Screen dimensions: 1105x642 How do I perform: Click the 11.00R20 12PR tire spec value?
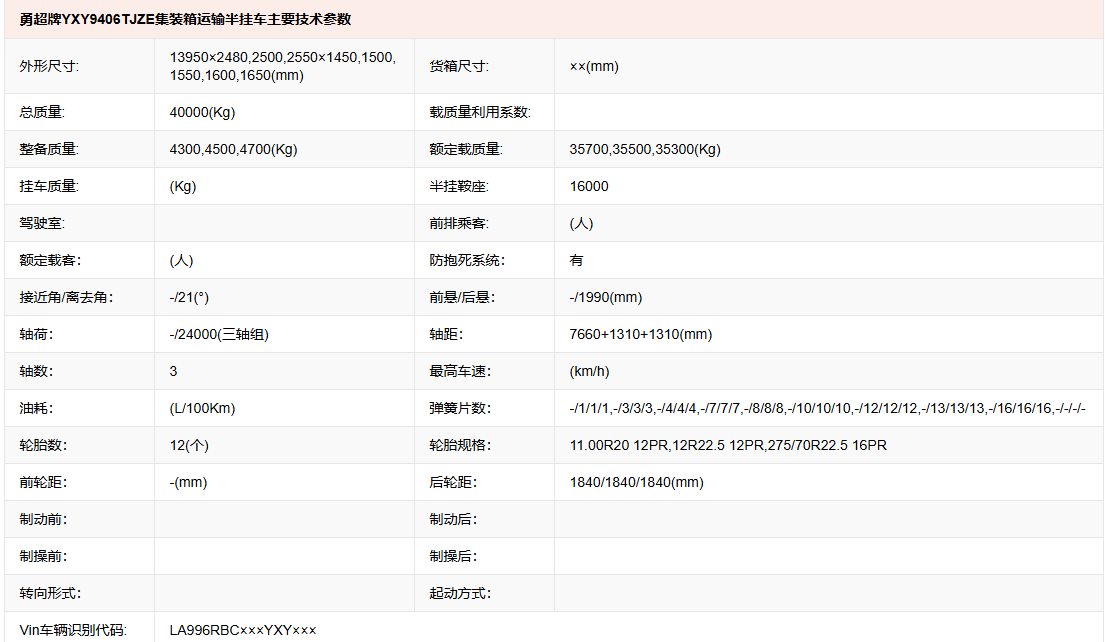click(x=728, y=445)
